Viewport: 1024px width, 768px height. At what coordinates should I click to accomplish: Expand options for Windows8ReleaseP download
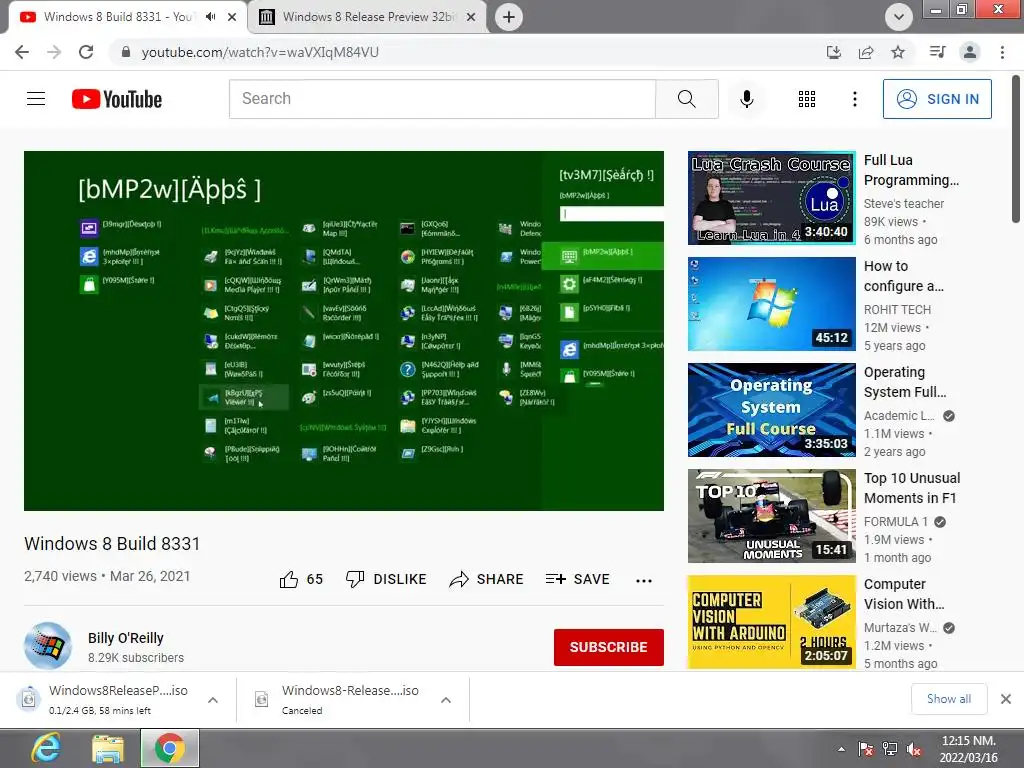(x=213, y=700)
